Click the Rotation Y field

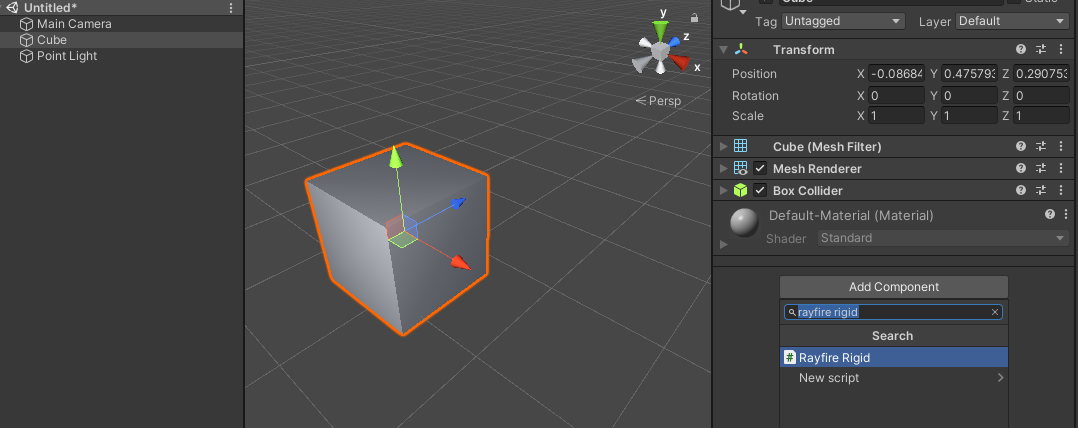tap(969, 95)
